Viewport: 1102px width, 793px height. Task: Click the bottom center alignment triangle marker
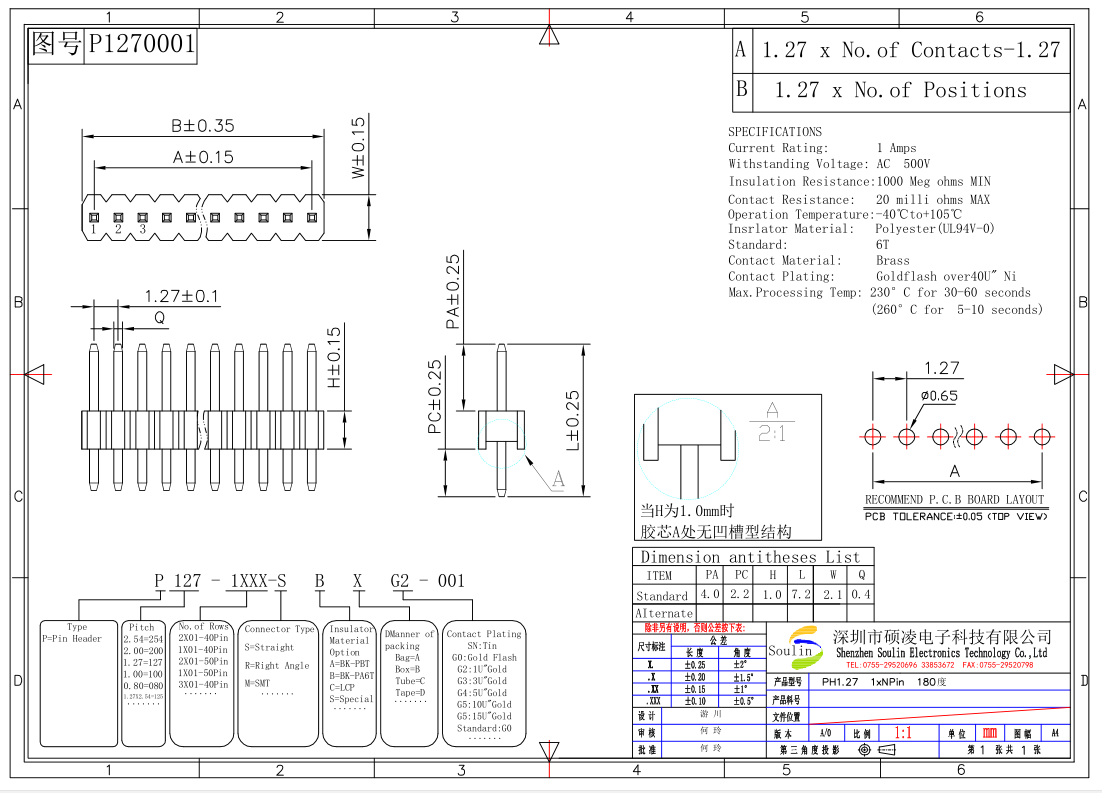point(548,750)
